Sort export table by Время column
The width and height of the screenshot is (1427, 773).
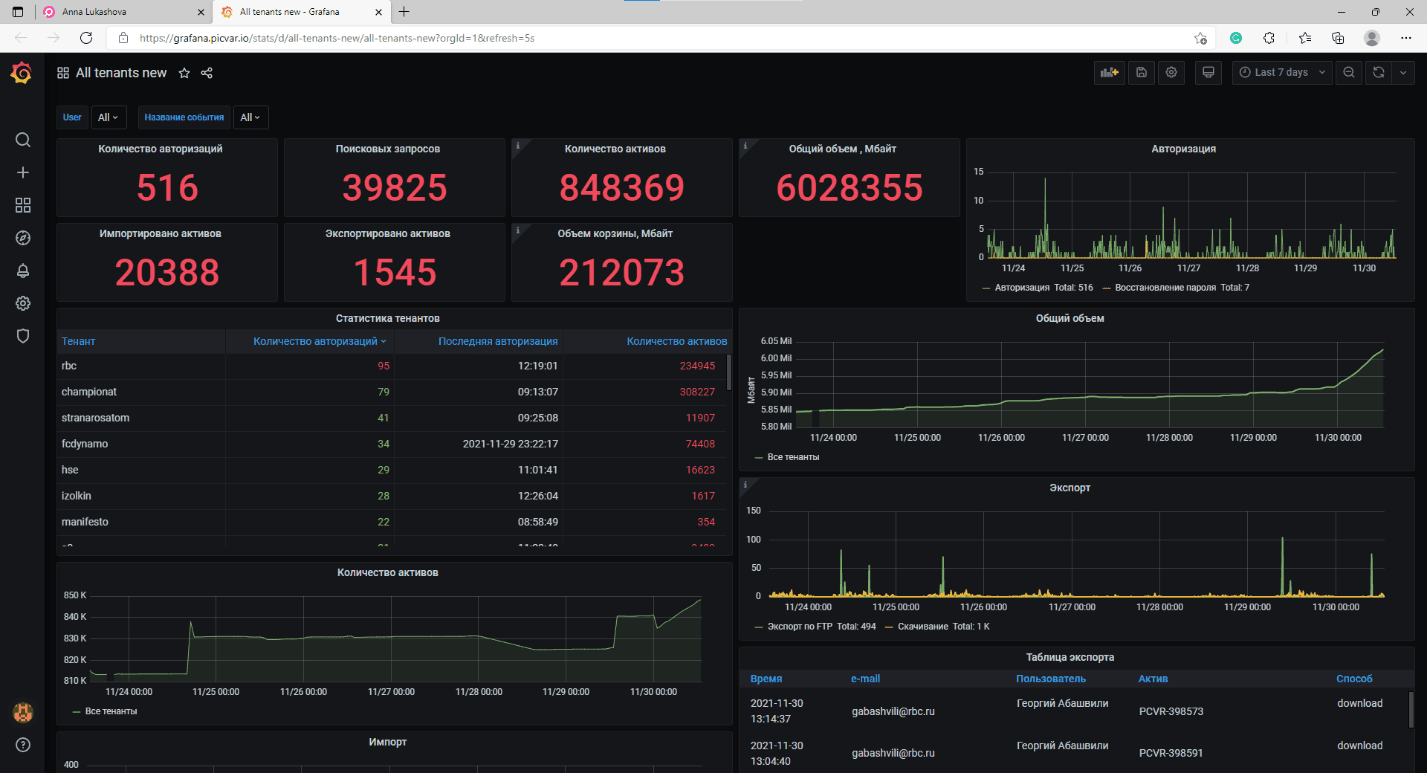766,679
